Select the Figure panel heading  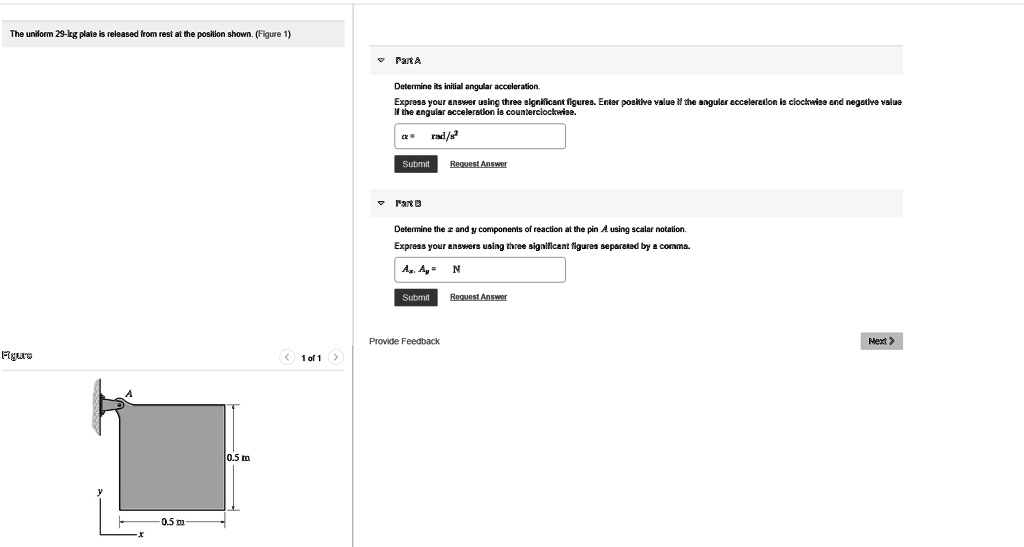point(17,356)
